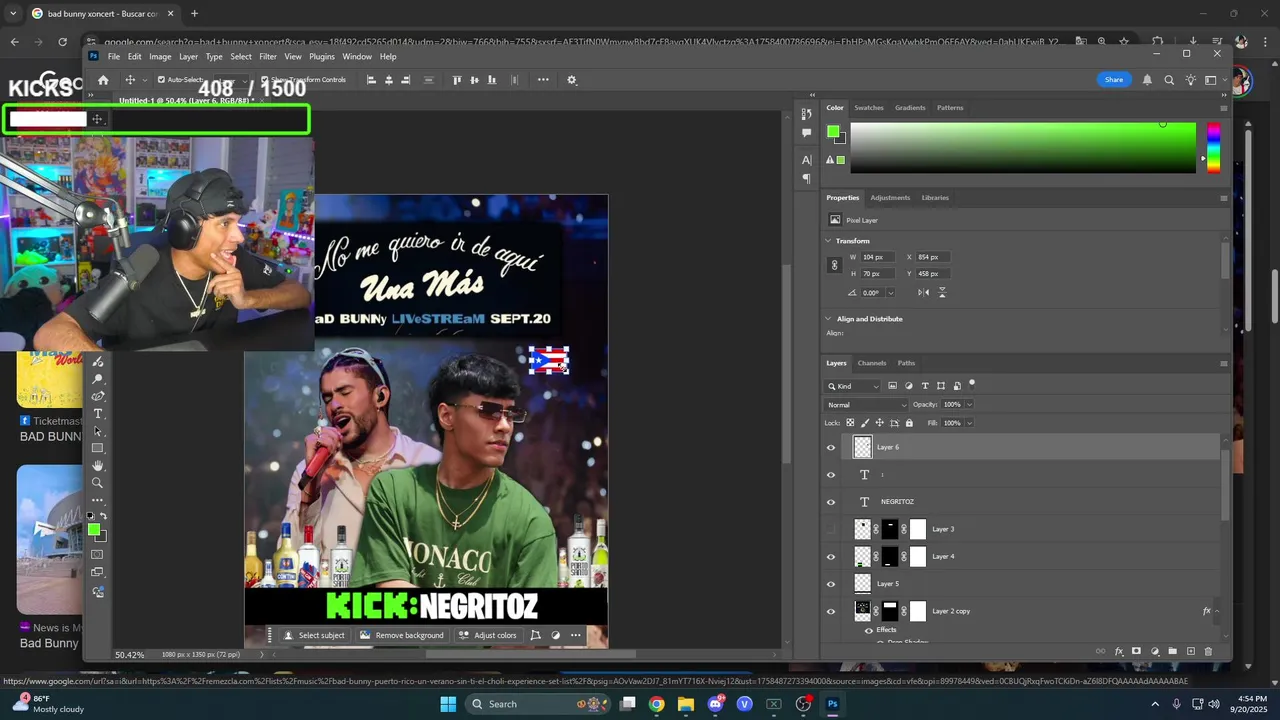The height and width of the screenshot is (720, 1280).
Task: Open options bar gear settings
Action: point(572,80)
